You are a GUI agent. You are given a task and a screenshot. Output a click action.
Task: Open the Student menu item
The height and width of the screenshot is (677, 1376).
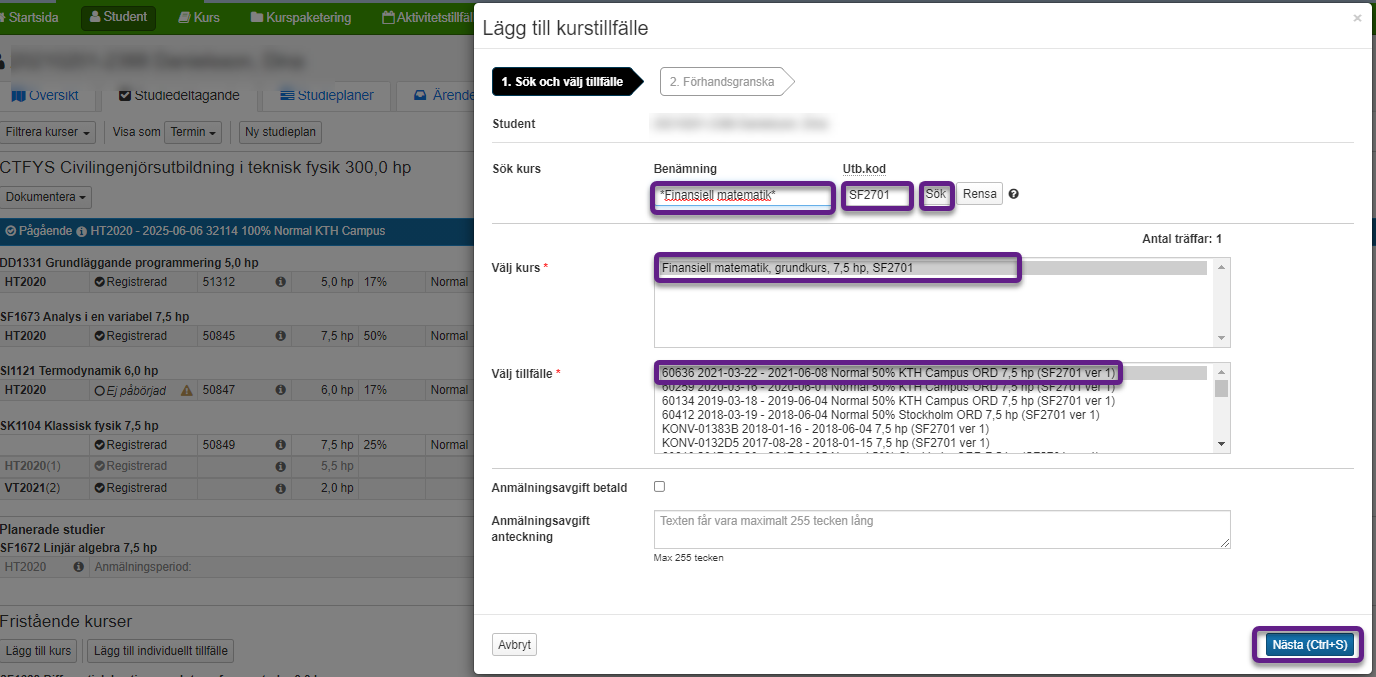pyautogui.click(x=118, y=17)
